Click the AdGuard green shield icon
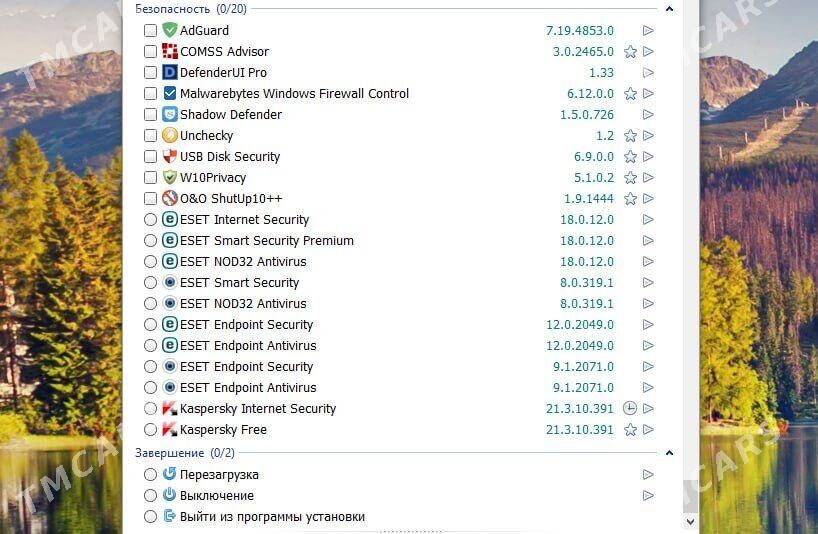The image size is (818, 534). 170,30
